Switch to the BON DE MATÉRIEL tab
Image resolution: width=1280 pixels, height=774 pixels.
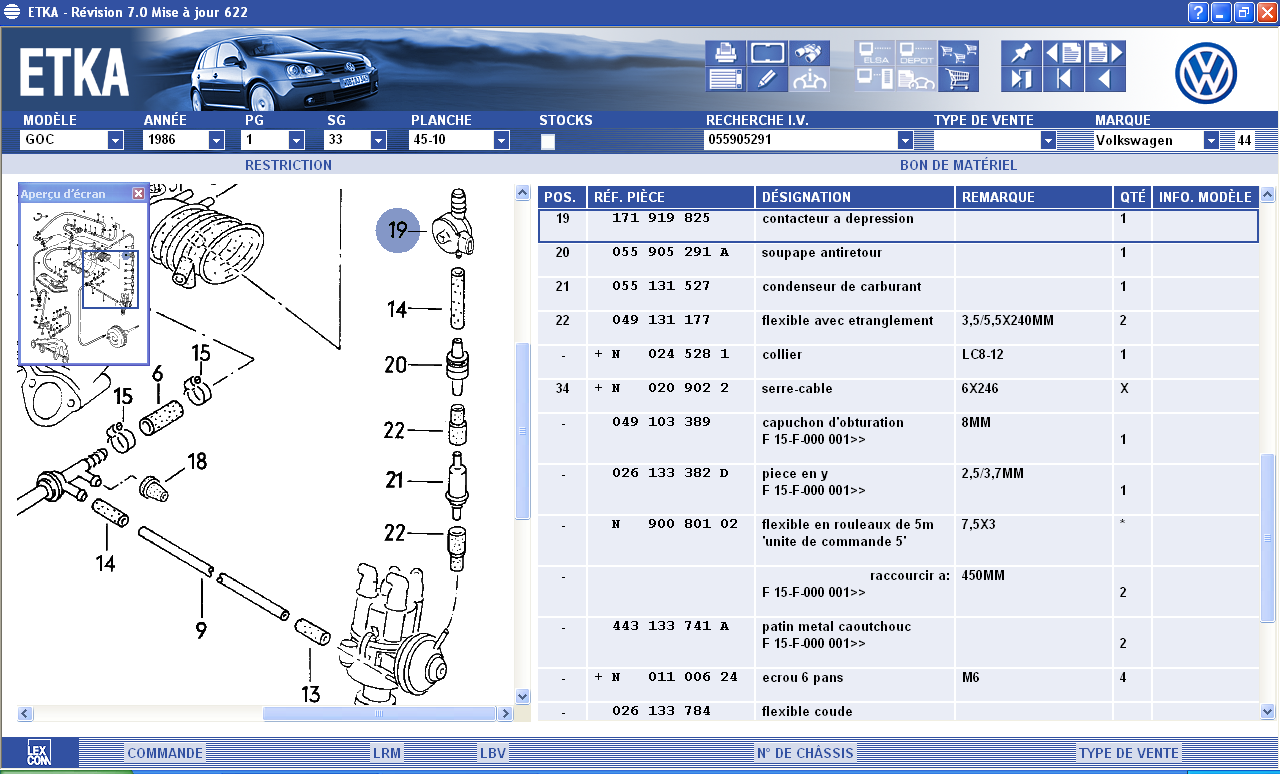click(958, 165)
